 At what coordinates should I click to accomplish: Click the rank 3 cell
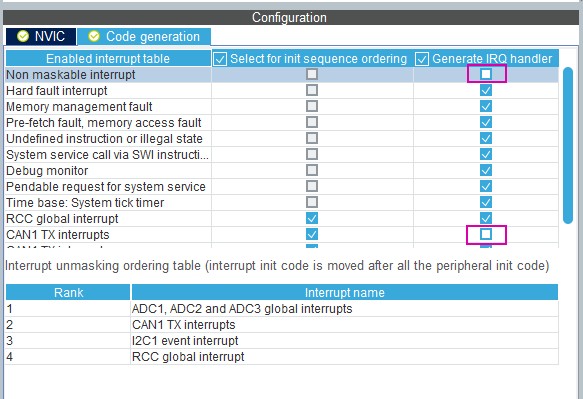(x=68, y=341)
